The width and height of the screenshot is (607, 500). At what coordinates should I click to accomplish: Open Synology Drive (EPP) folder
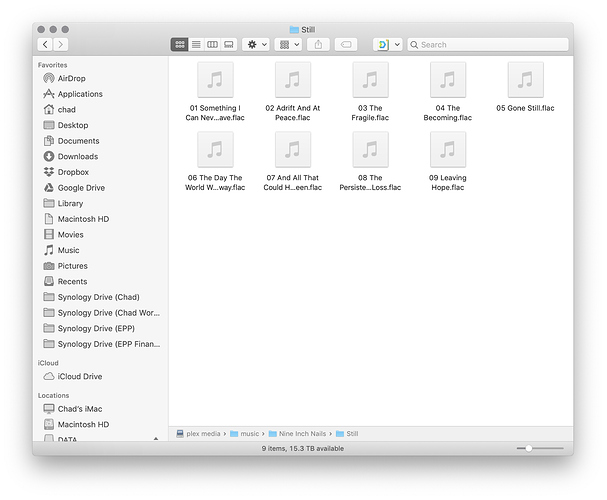[101, 328]
